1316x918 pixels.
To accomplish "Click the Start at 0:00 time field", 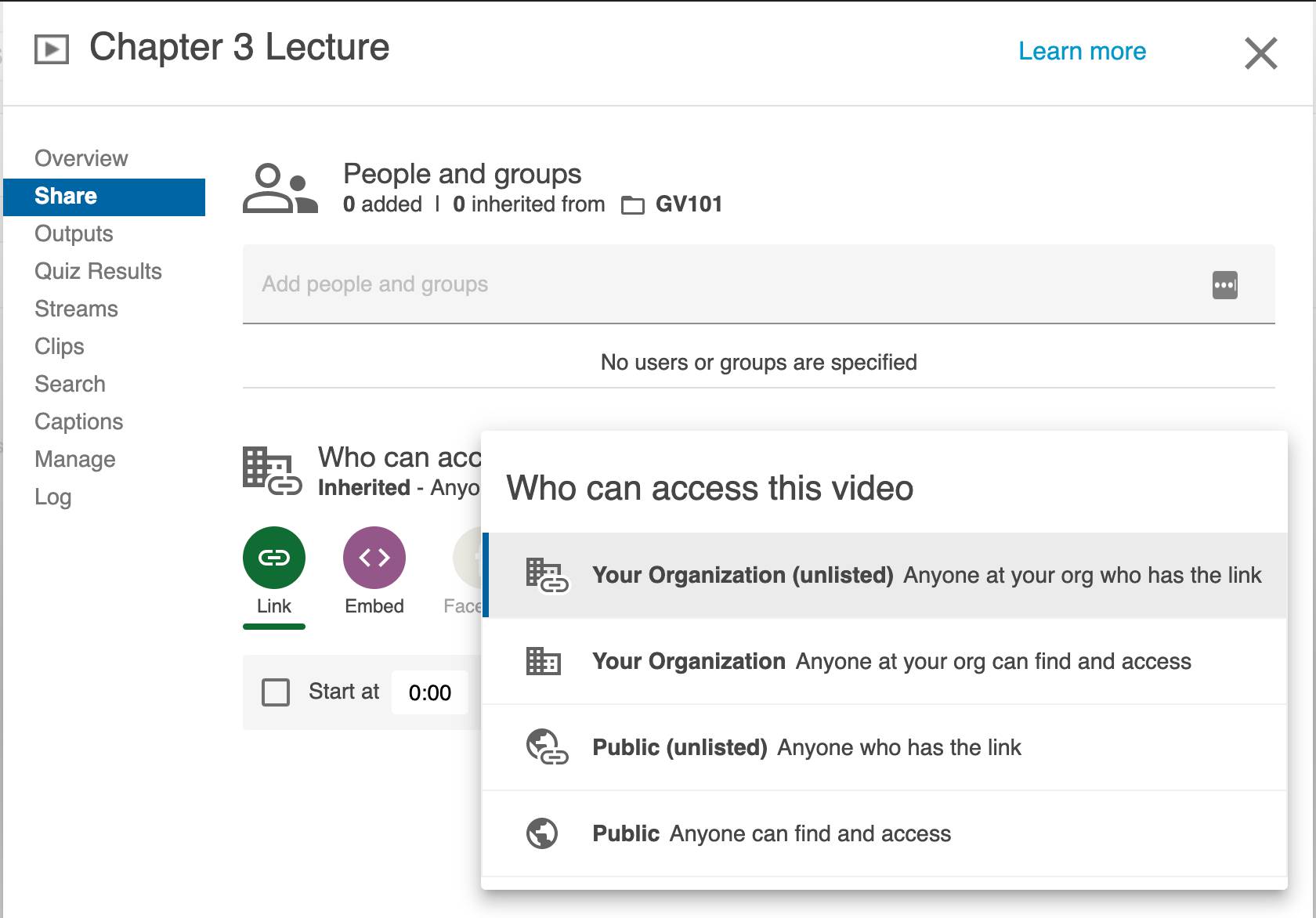I will pos(430,692).
